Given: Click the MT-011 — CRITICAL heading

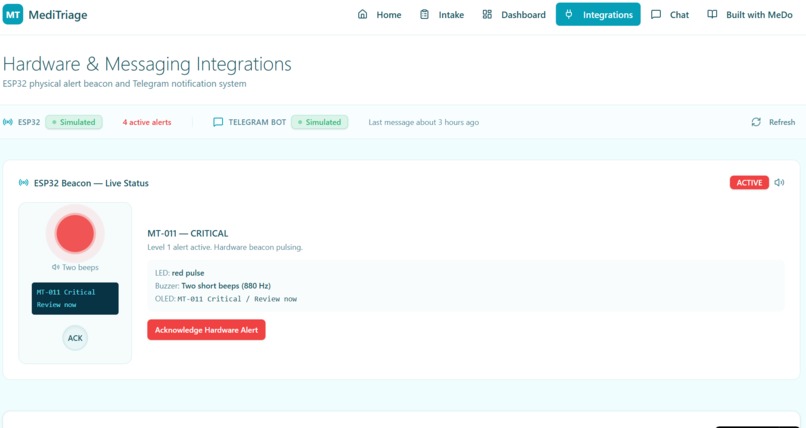Looking at the screenshot, I should click(188, 233).
